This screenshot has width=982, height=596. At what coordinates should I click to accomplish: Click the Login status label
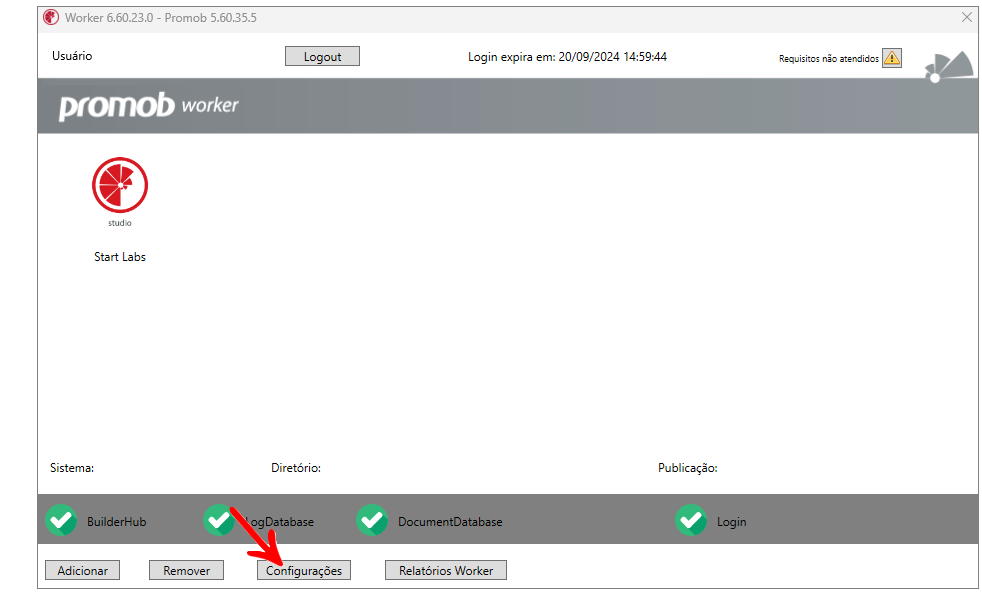tap(731, 522)
